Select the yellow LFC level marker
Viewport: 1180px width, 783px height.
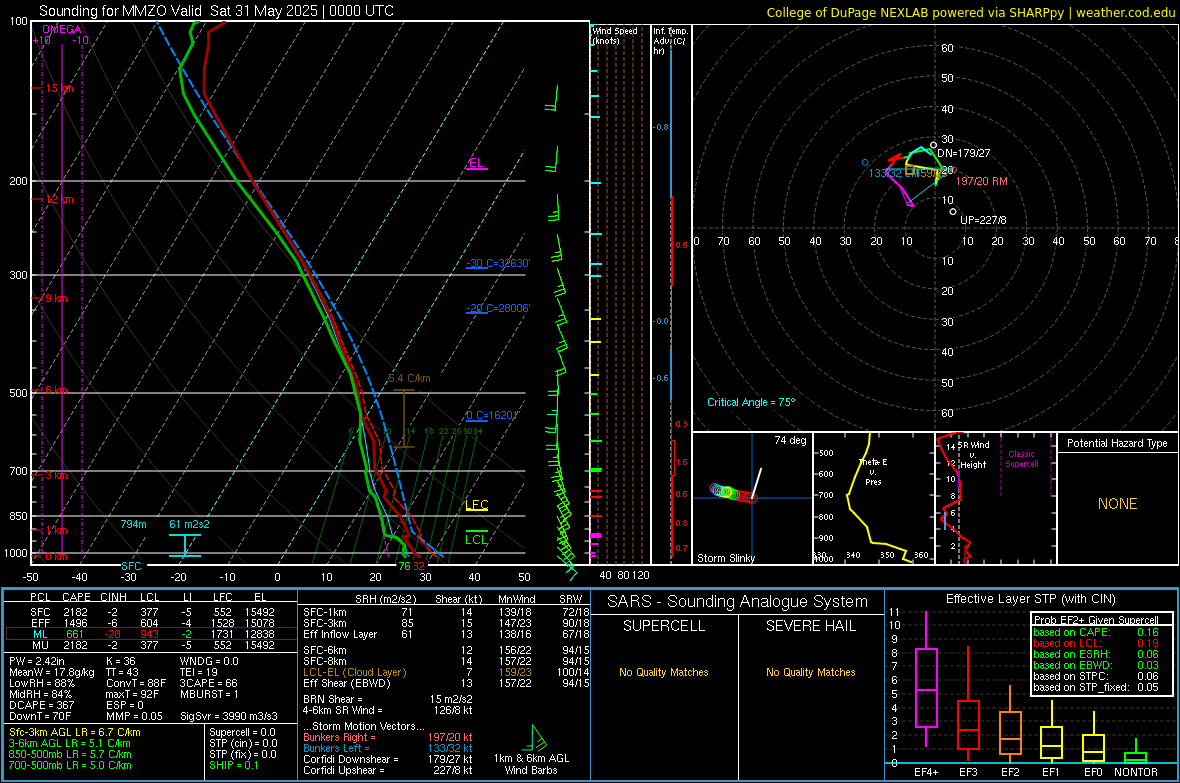[x=476, y=505]
